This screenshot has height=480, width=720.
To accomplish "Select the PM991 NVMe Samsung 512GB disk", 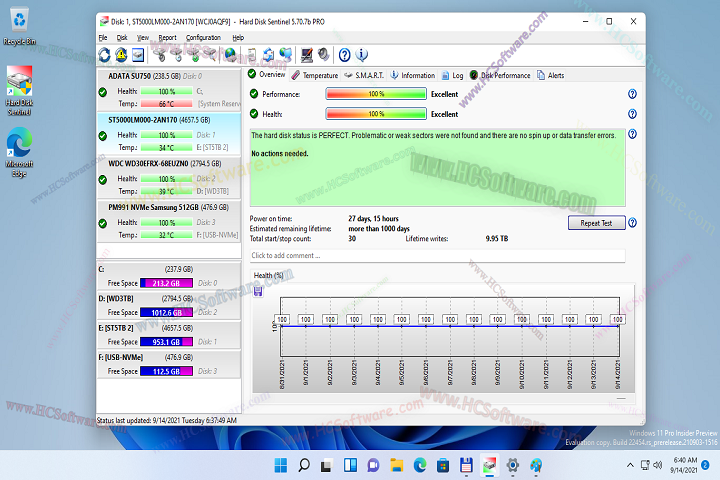I will tap(169, 221).
